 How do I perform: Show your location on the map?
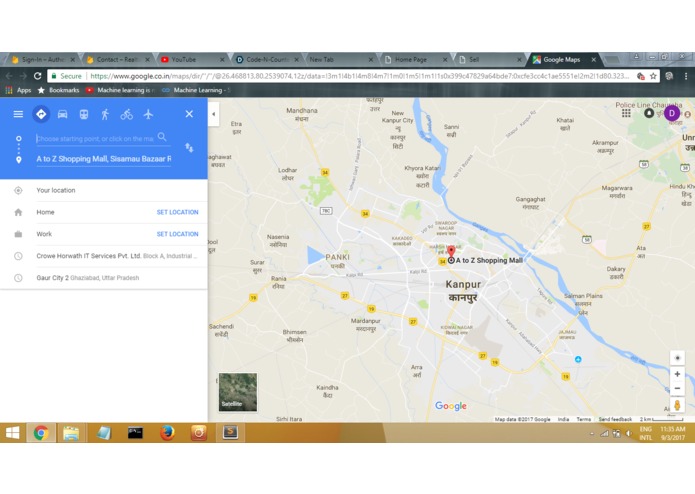677,358
